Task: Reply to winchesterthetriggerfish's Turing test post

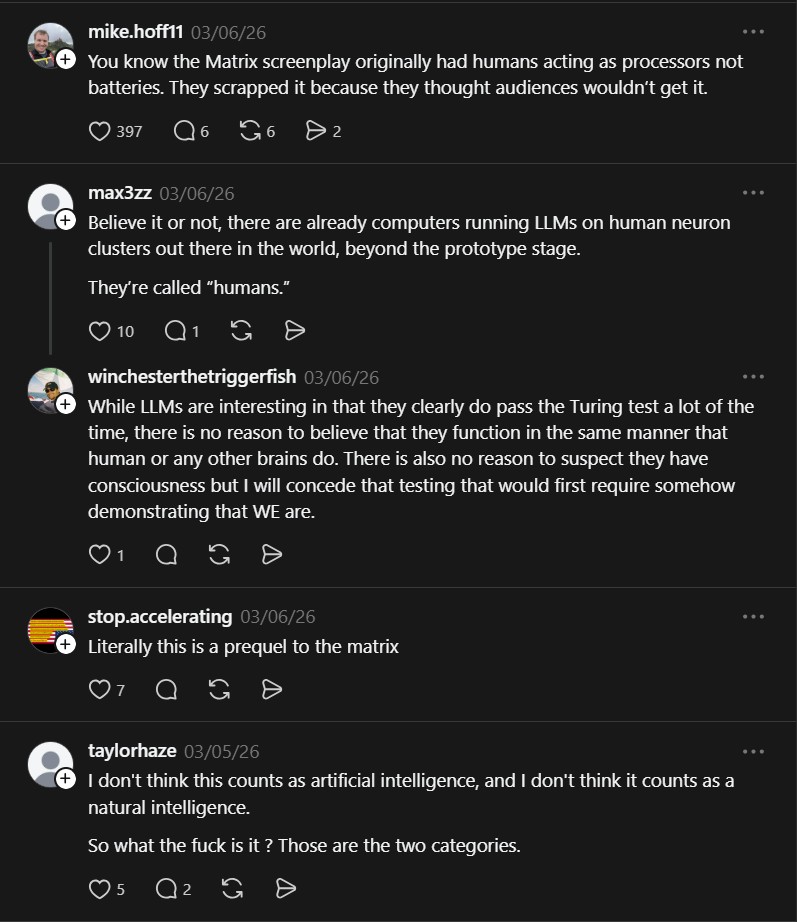Action: [167, 554]
